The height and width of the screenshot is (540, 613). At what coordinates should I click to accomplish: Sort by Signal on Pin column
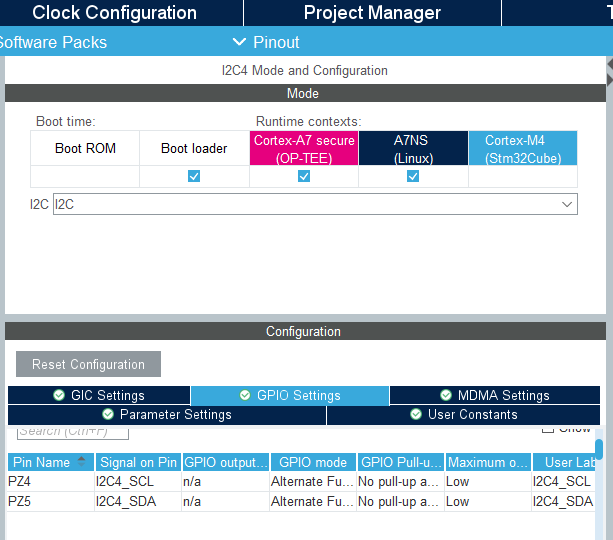pyautogui.click(x=138, y=462)
